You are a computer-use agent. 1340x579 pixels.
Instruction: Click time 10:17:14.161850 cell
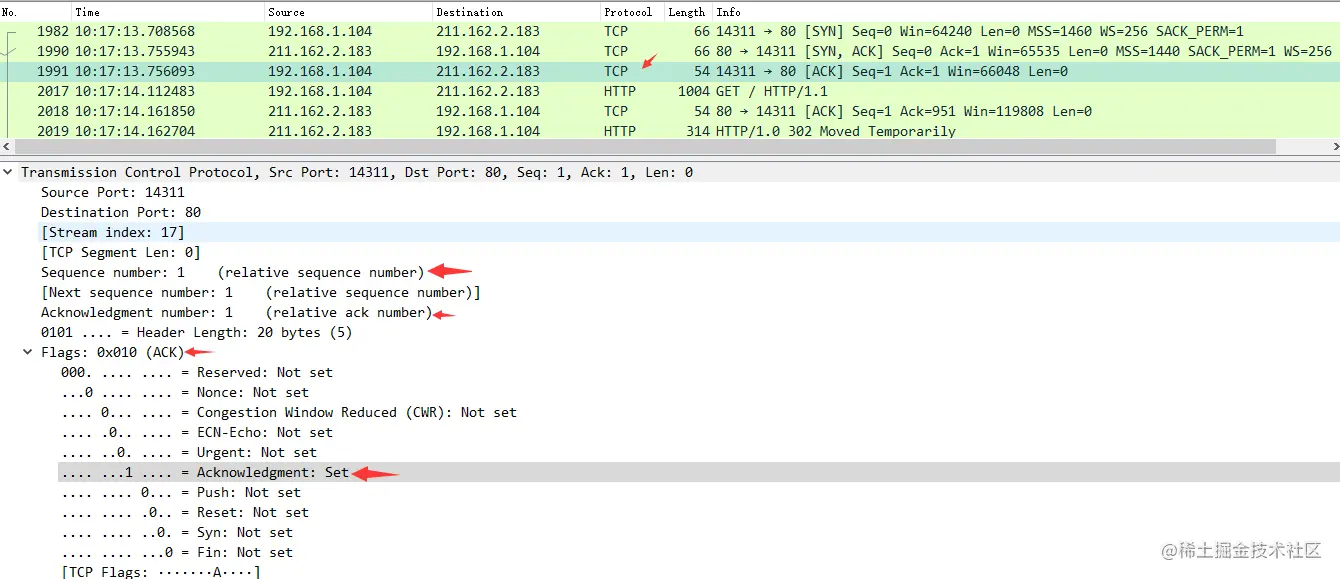[x=135, y=111]
